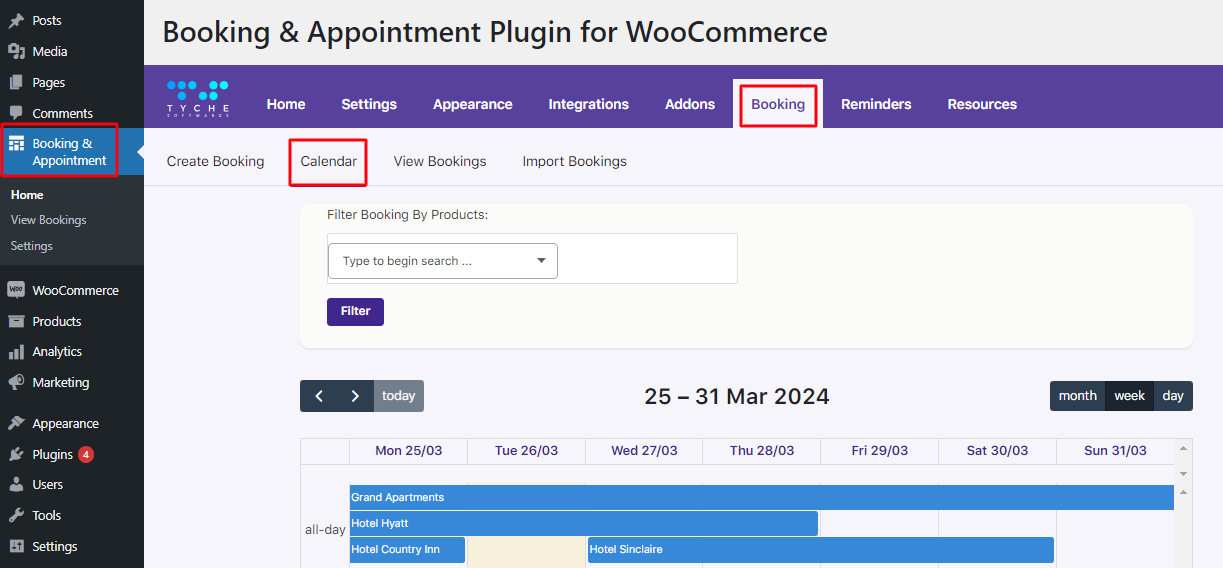The image size is (1223, 568).
Task: Click the Analytics bar chart icon
Action: (16, 352)
